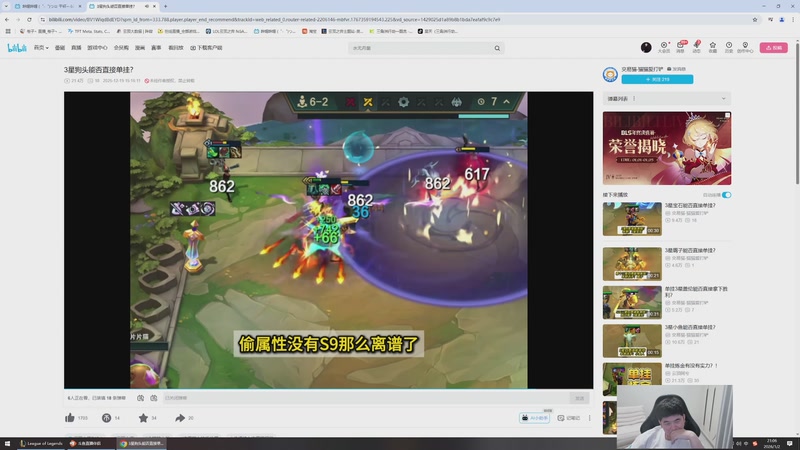The height and width of the screenshot is (450, 800).
Task: Click the 3星蝎子能否直接单挂 title
Action: 690,251
